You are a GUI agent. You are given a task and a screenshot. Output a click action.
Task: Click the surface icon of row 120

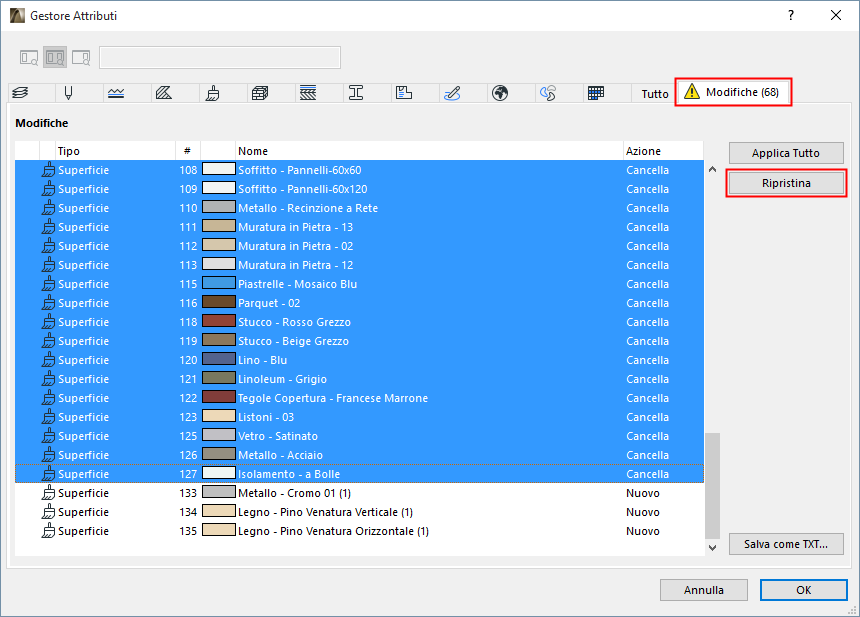[48, 360]
